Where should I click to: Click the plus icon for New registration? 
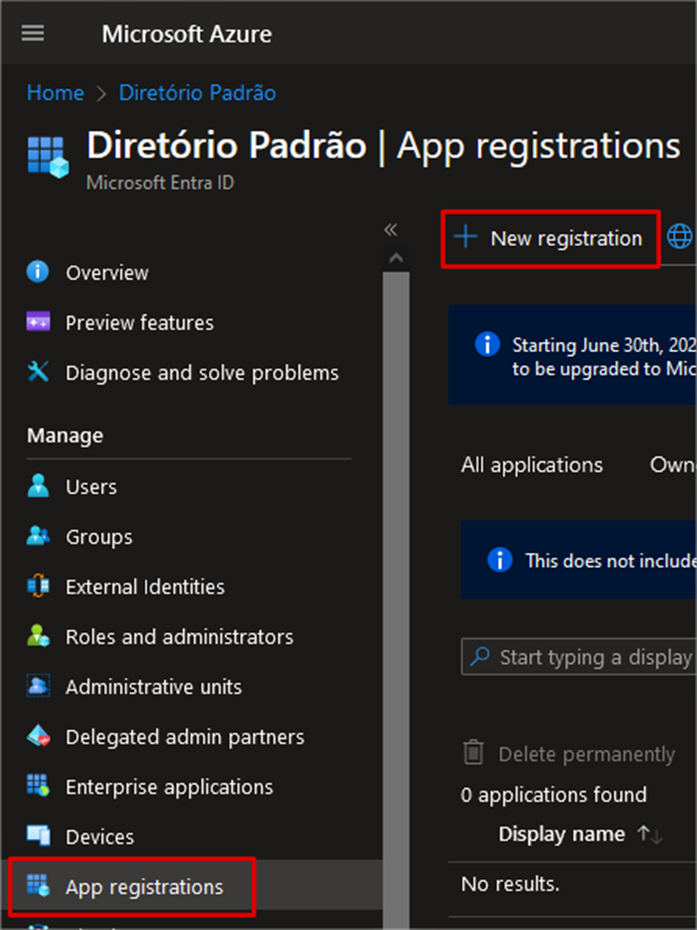click(466, 236)
